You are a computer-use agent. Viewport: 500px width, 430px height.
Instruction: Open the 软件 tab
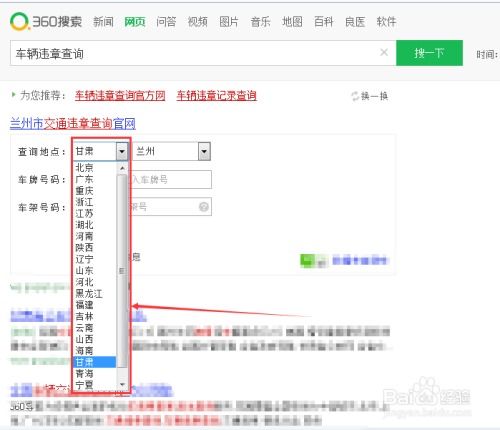click(386, 22)
